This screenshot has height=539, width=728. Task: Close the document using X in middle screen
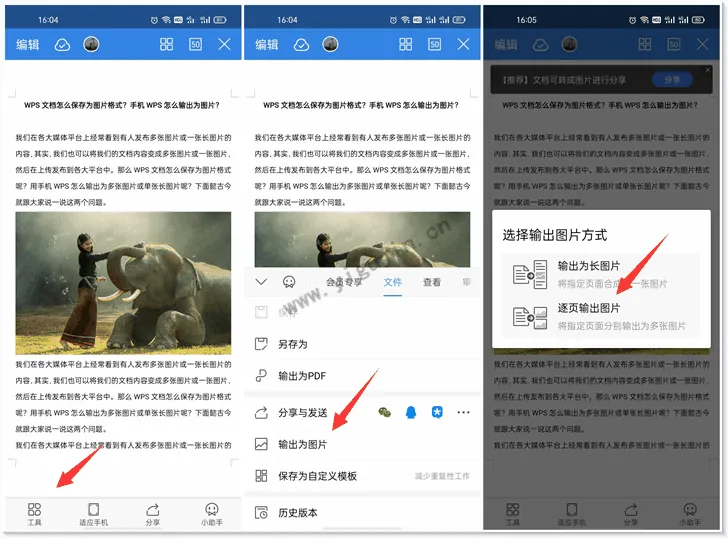pyautogui.click(x=463, y=44)
